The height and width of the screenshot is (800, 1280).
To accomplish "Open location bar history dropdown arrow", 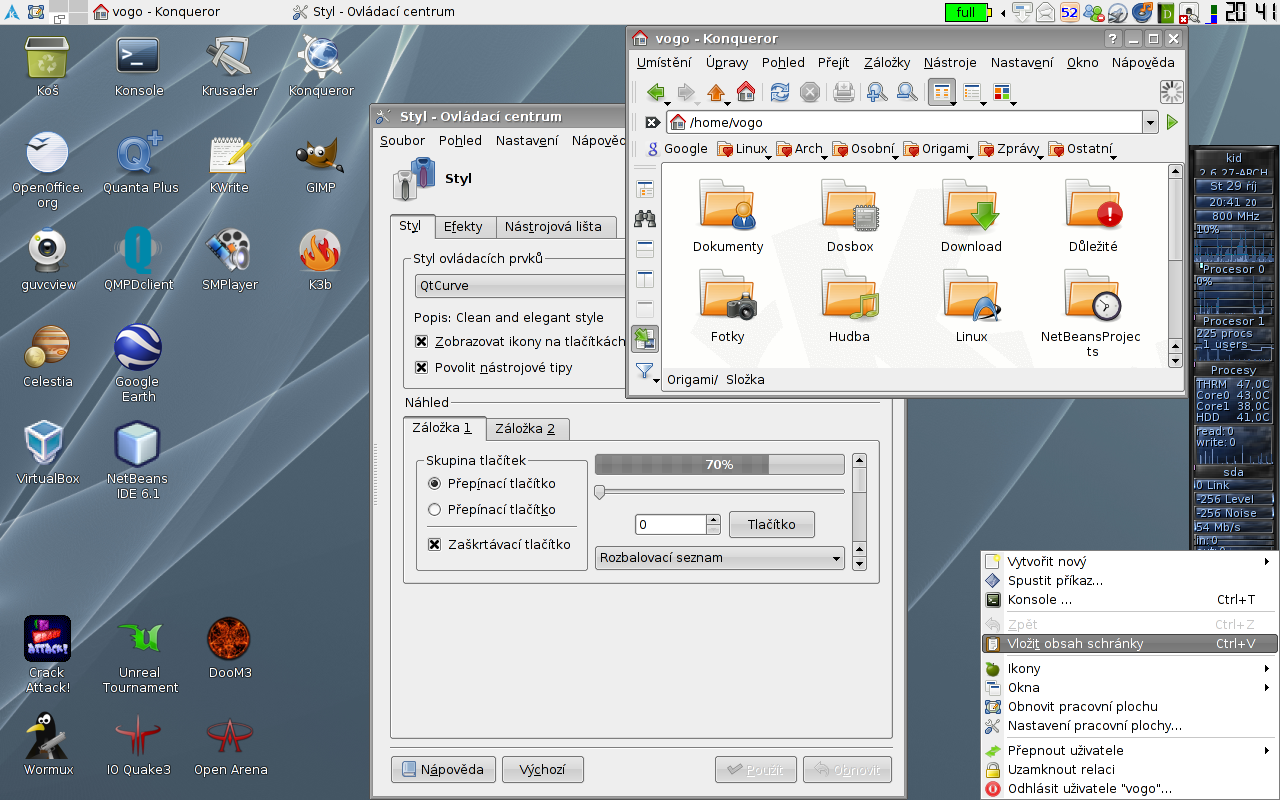I will pos(1150,122).
